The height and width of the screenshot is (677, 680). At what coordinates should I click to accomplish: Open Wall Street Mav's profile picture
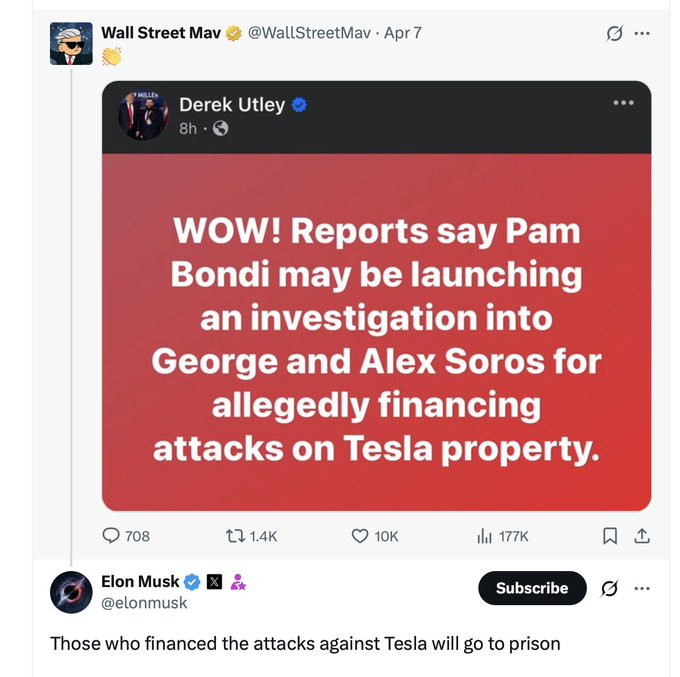coord(71,44)
